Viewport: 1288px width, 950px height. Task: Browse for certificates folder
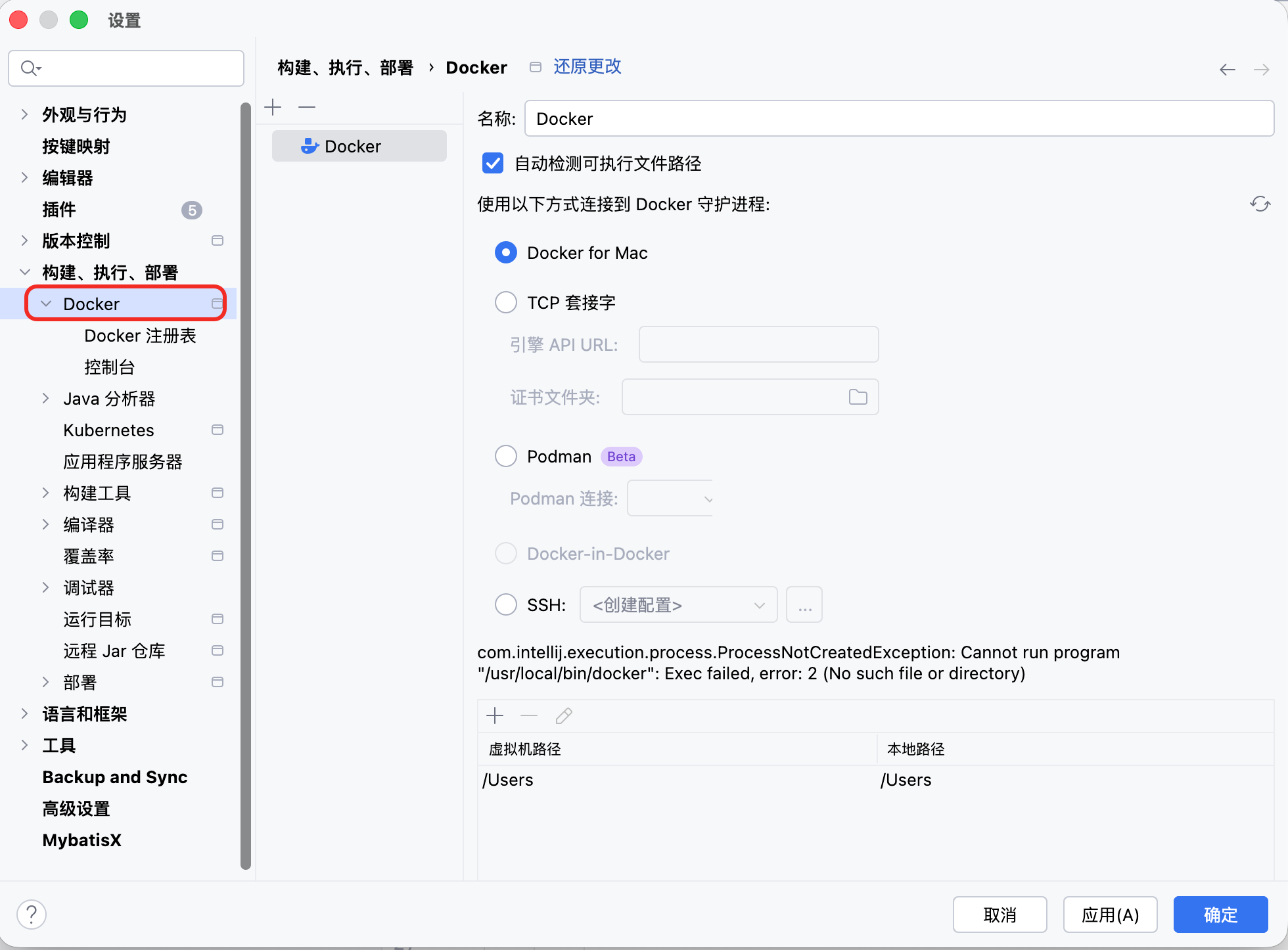858,397
